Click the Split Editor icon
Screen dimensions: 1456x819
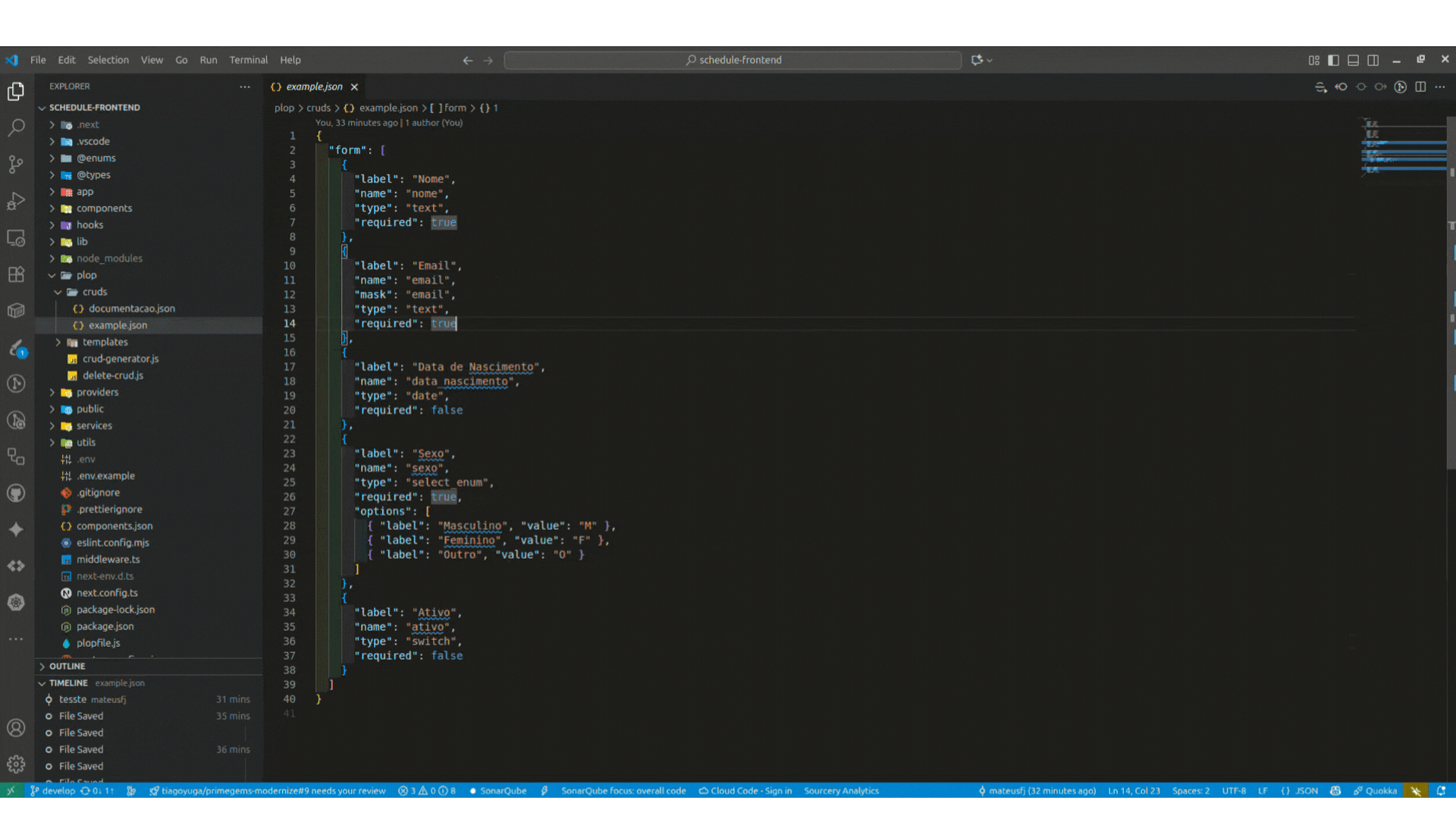pyautogui.click(x=1420, y=86)
